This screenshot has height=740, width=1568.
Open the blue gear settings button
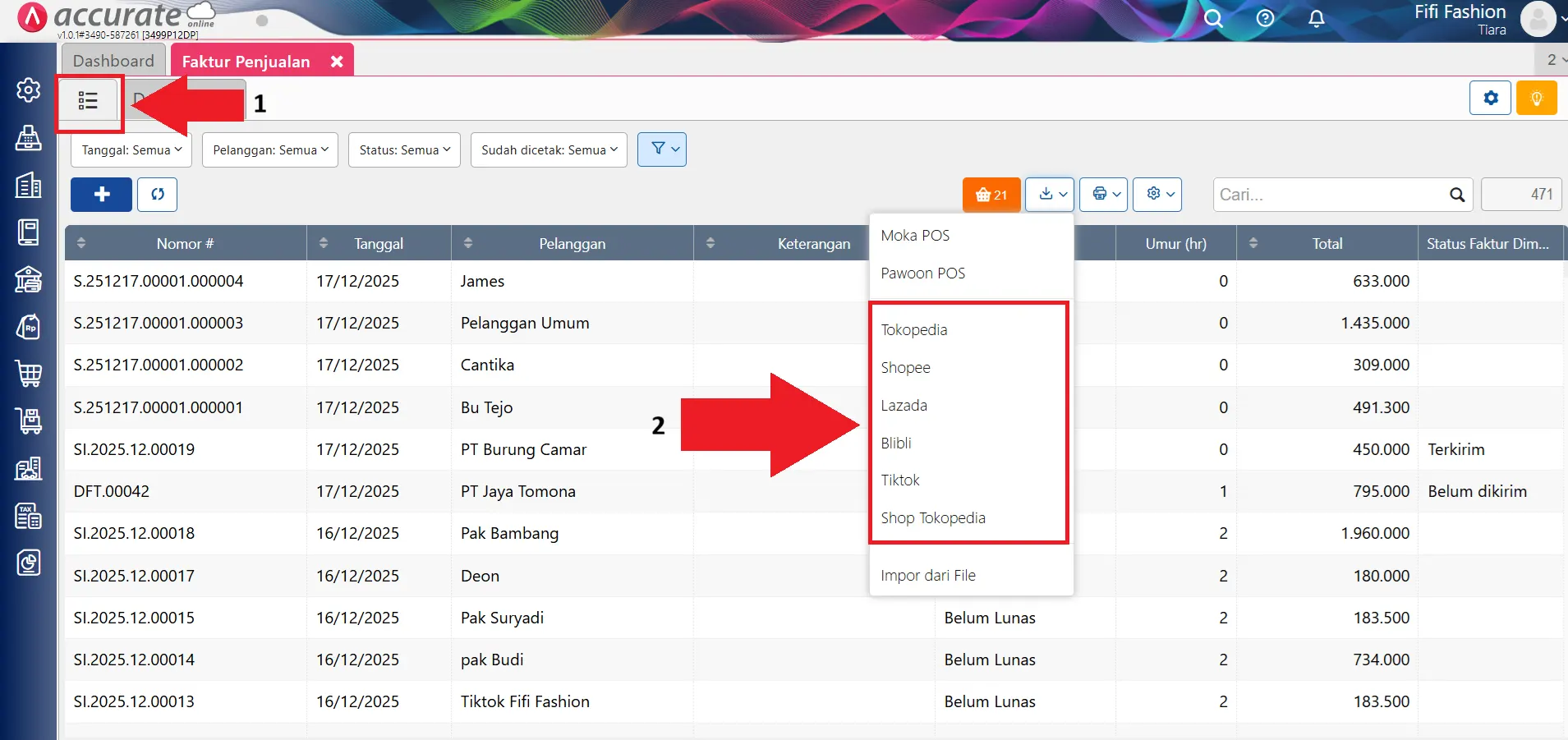pos(1490,99)
